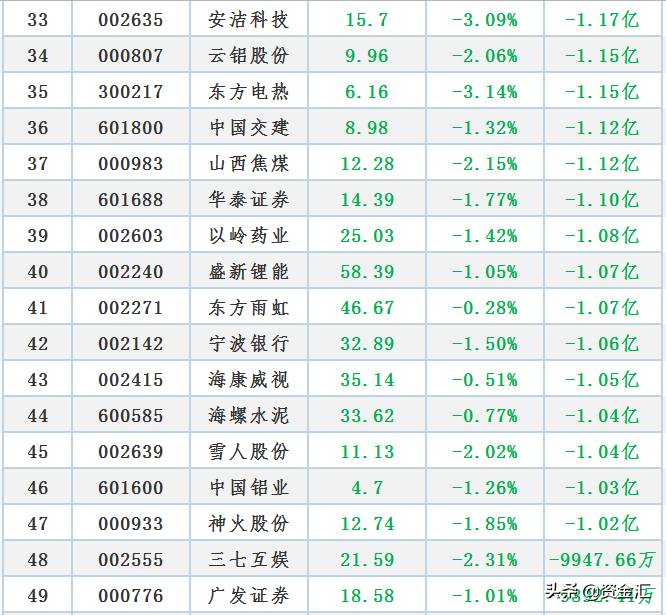This screenshot has width=666, height=615.
Task: Select stock code 000983
Action: (131, 164)
